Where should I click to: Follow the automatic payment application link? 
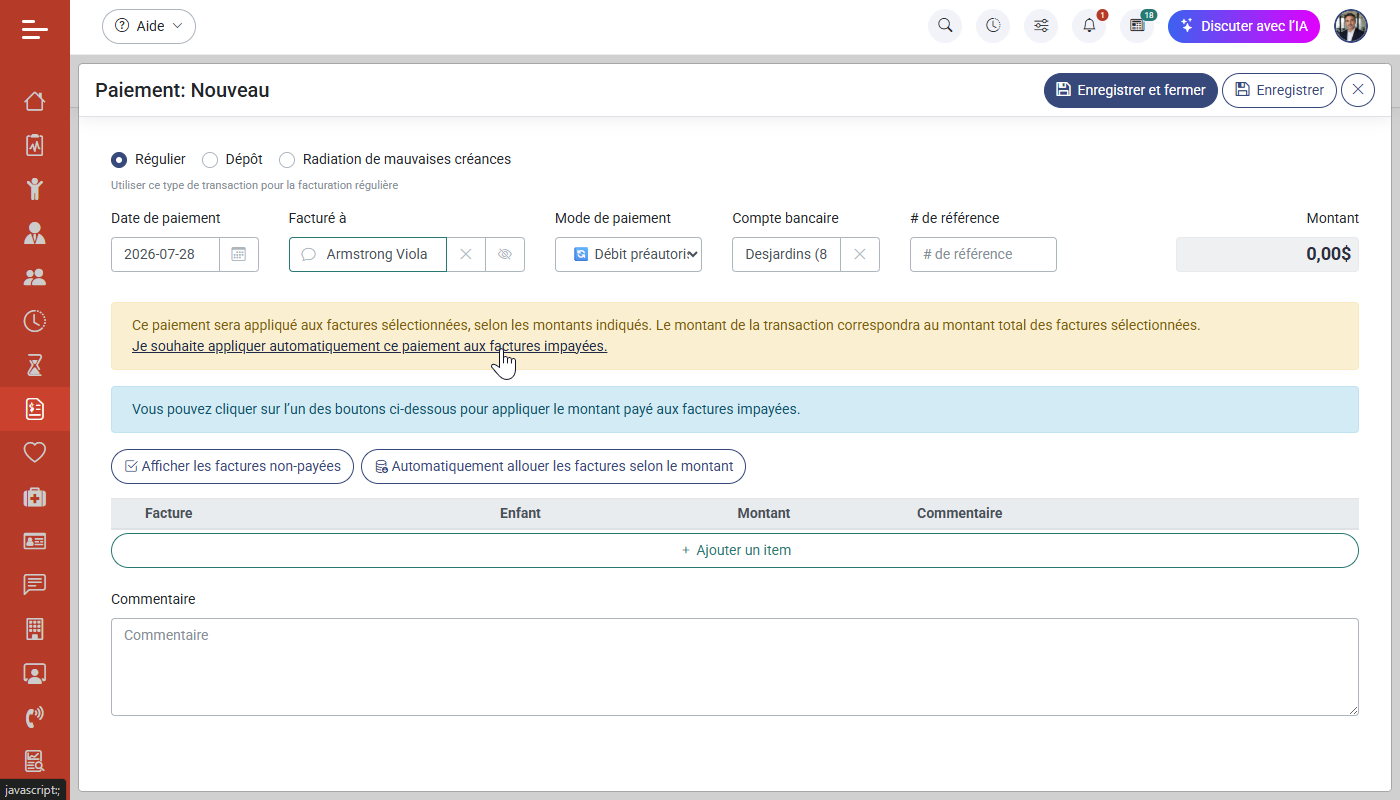369,346
